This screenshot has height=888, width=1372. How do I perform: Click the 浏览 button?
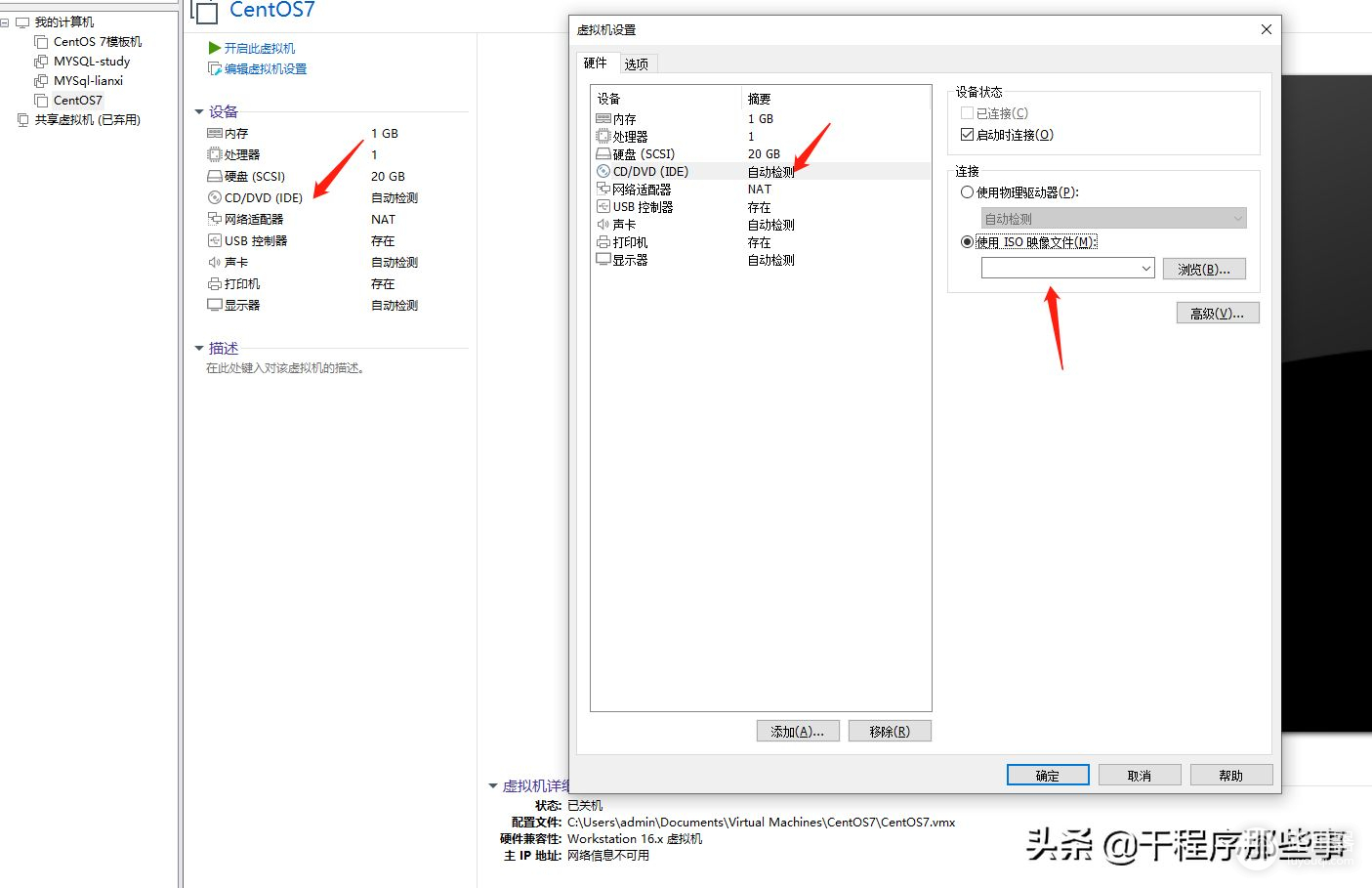click(x=1204, y=269)
